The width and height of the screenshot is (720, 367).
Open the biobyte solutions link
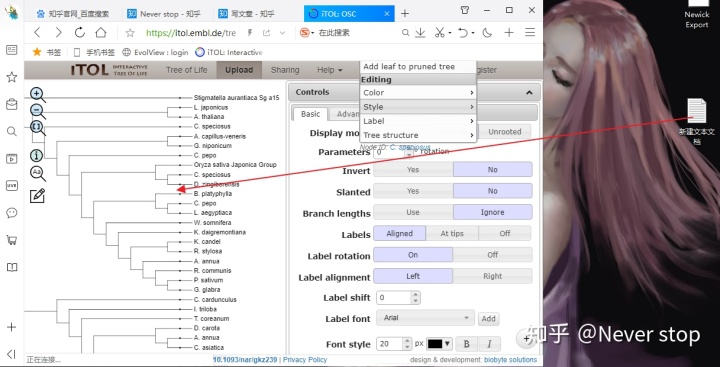click(x=510, y=360)
